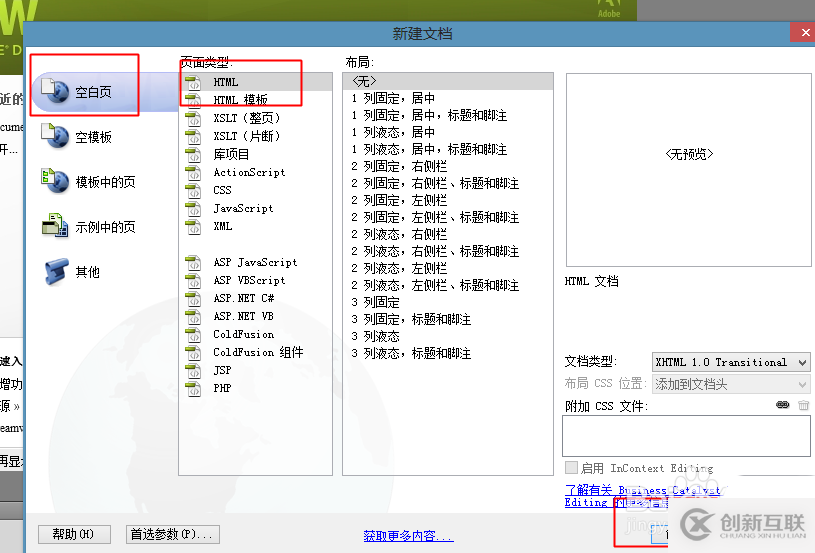815x553 pixels.
Task: Select layout '1 列固定，居中，标题和脚注'
Action: click(x=448, y=115)
